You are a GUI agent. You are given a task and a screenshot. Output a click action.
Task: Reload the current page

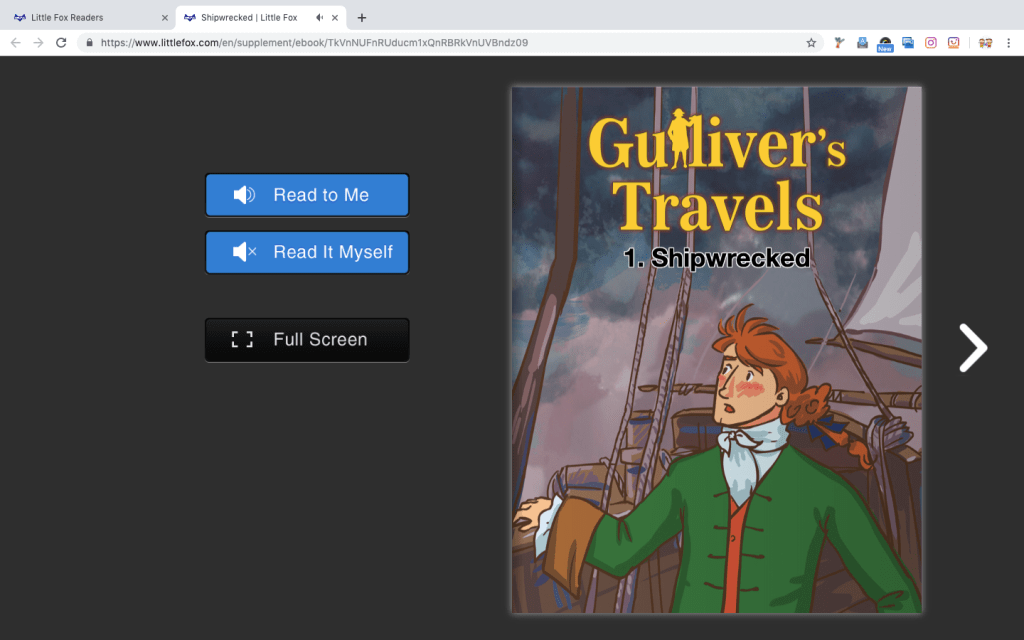click(61, 43)
